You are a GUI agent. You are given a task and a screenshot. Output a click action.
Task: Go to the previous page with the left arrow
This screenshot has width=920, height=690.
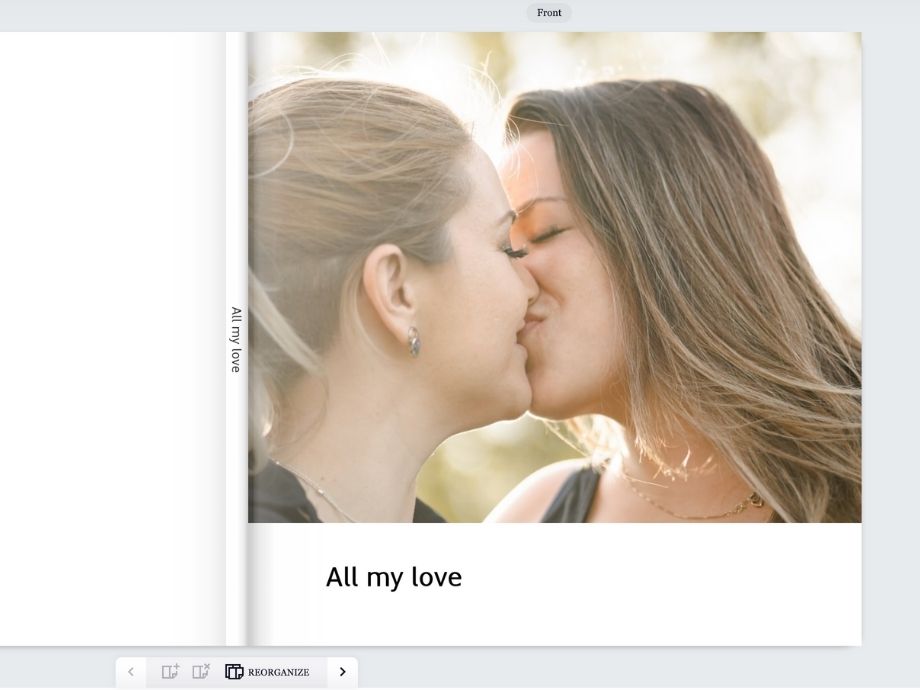click(x=131, y=672)
